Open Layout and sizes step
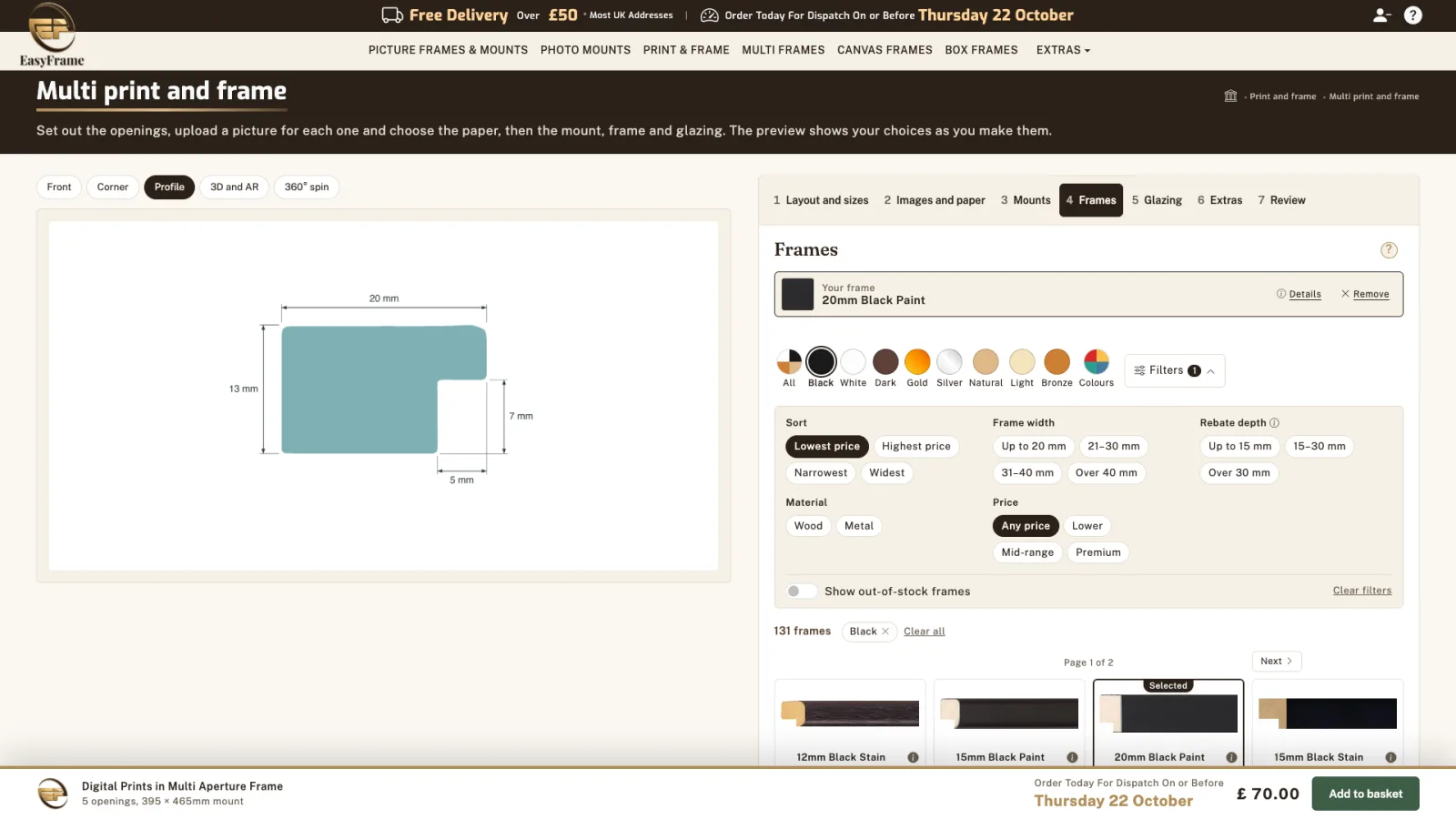 point(821,200)
